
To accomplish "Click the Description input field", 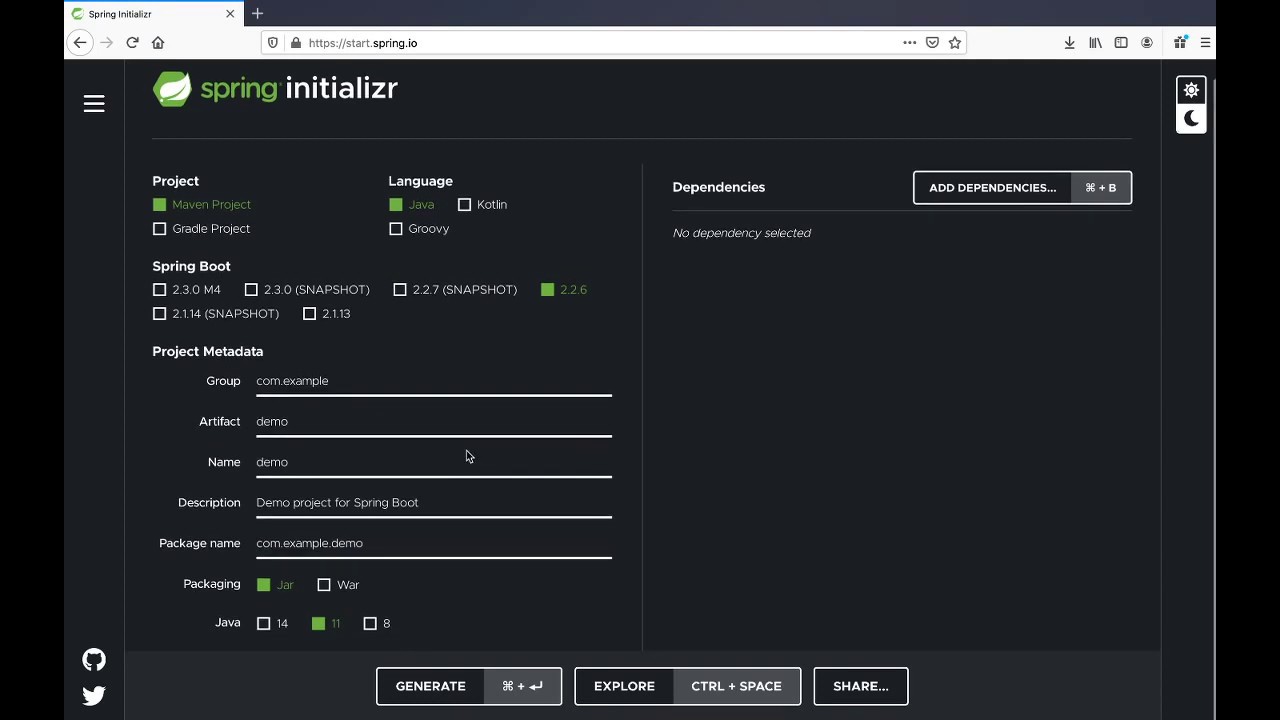I will click(434, 503).
